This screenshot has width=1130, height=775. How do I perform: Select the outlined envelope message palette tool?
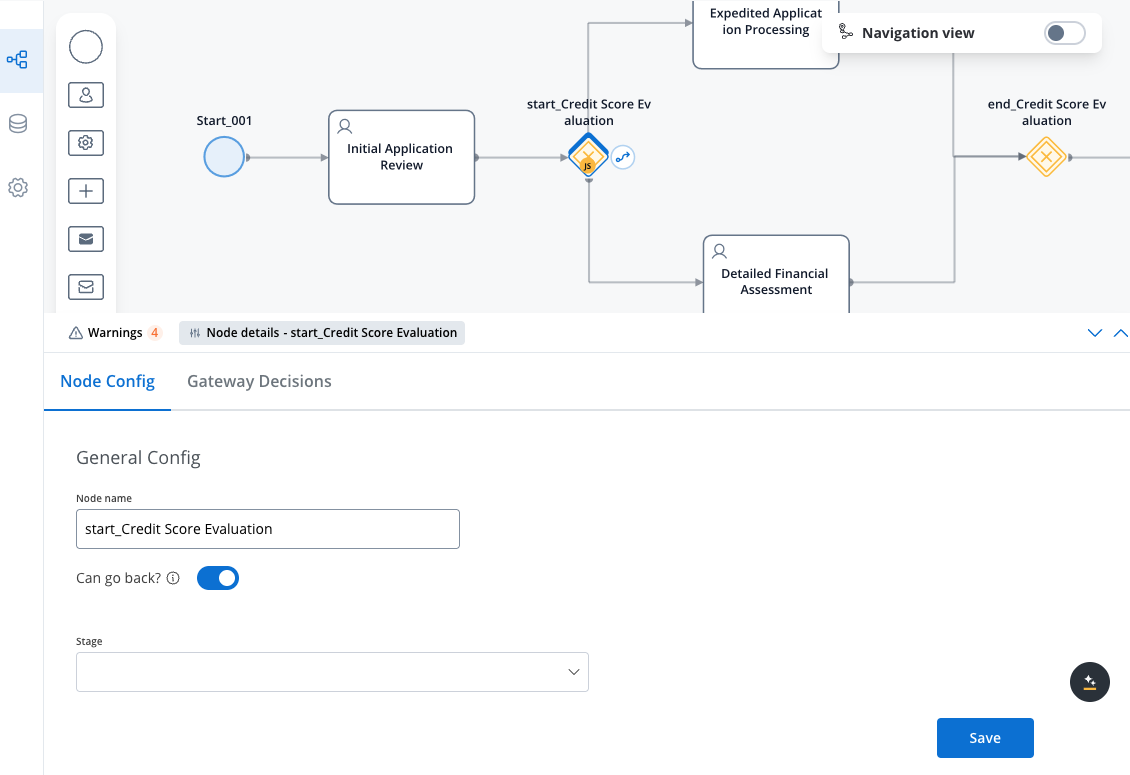(86, 287)
